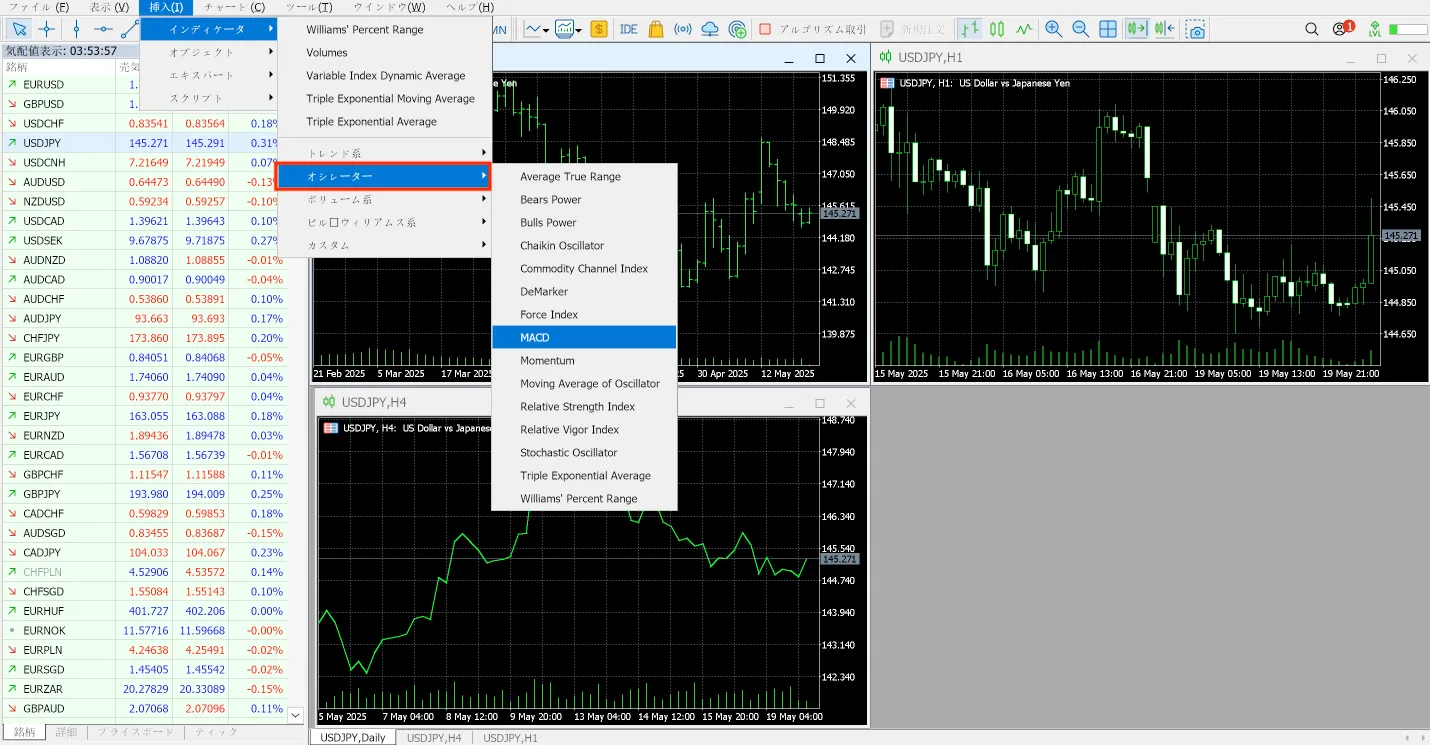Open the ツール (Tools) menu

click(309, 7)
